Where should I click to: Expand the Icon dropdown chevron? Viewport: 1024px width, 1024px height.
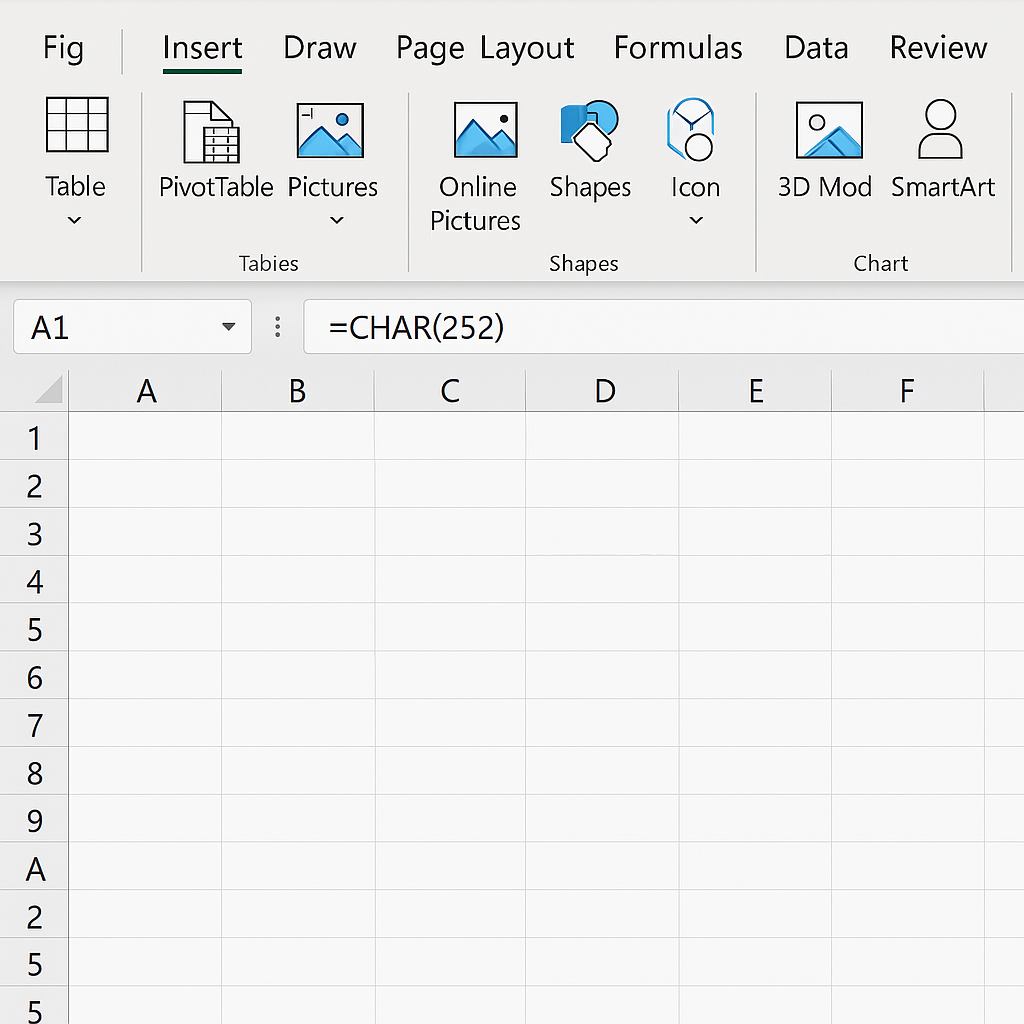click(x=696, y=220)
